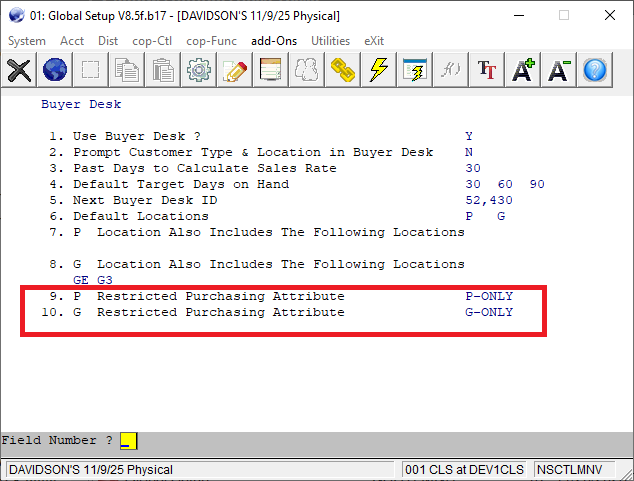The height and width of the screenshot is (481, 634).
Task: Decrease font size with A minus icon
Action: [559, 70]
